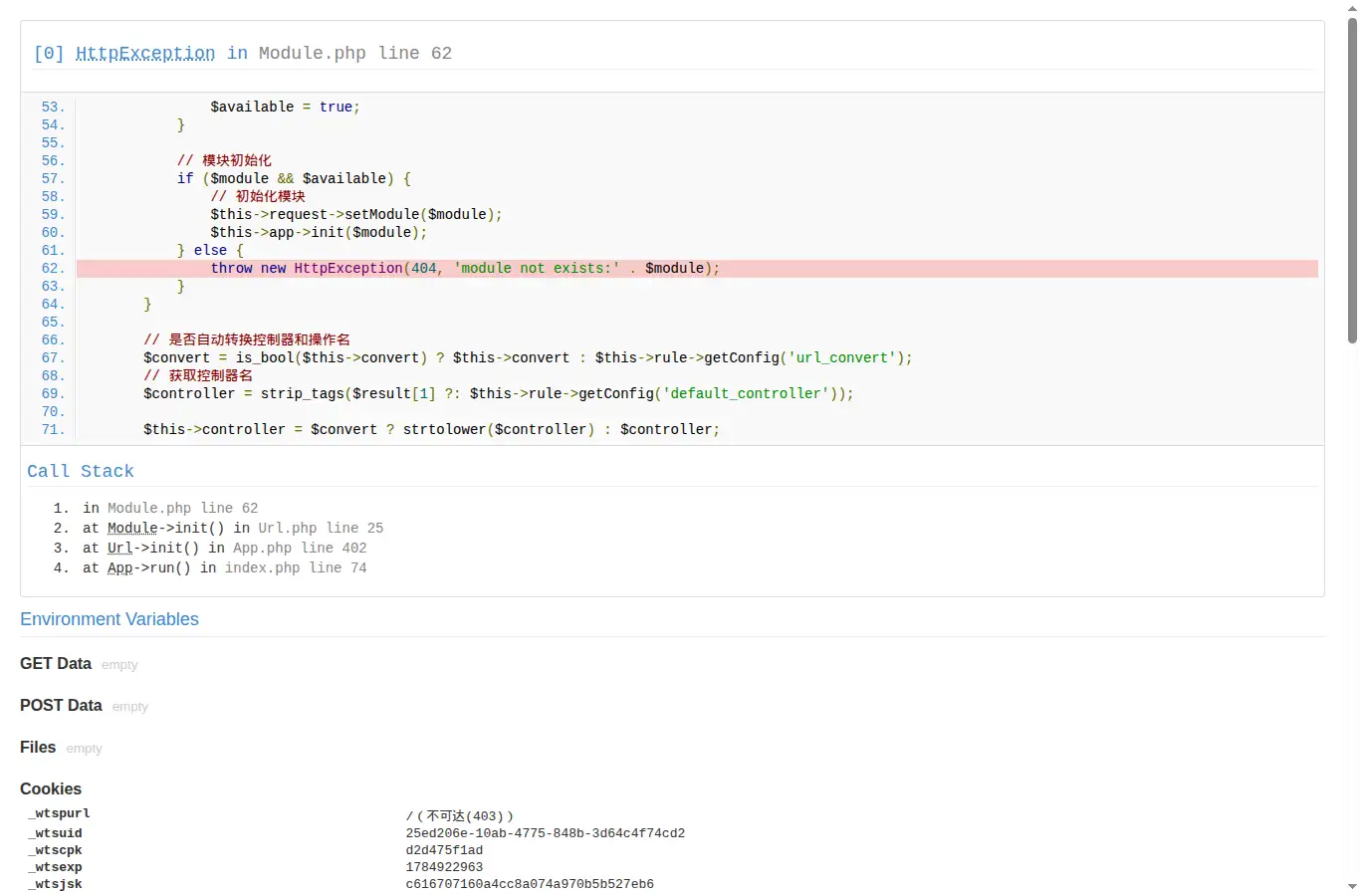Click comment '// 是否自动转换控制器和操作名'
Screen dimensions: 1360x896
click(247, 340)
